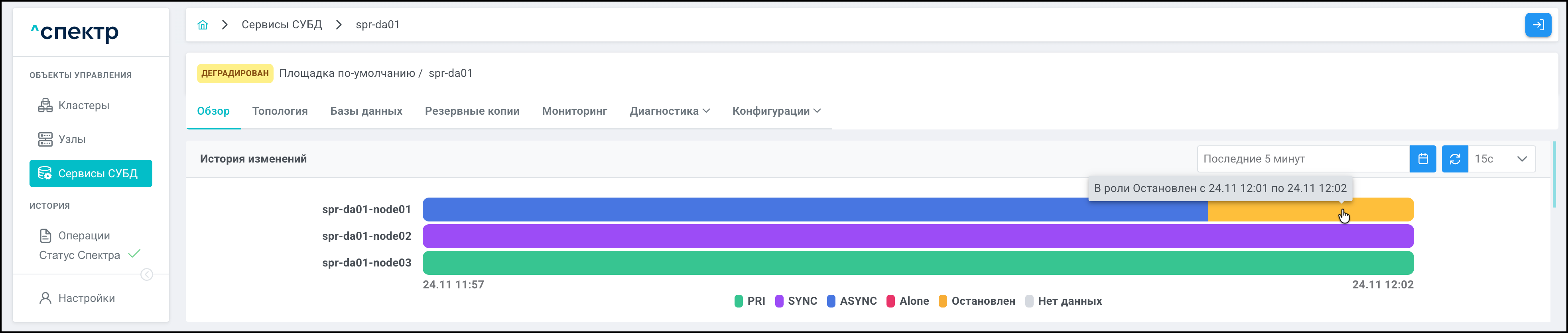Click the refresh icon button
The width and height of the screenshot is (1568, 333).
coord(1455,159)
